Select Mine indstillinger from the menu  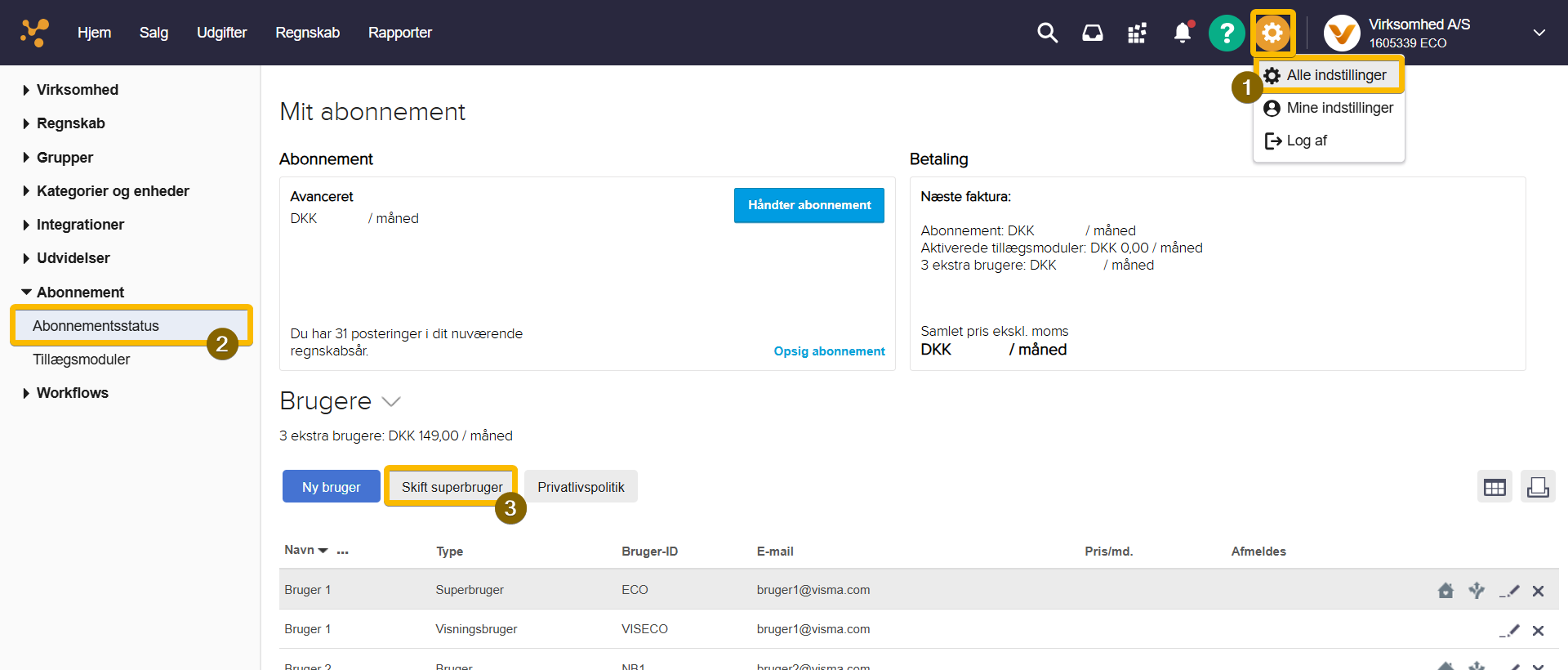click(1339, 108)
